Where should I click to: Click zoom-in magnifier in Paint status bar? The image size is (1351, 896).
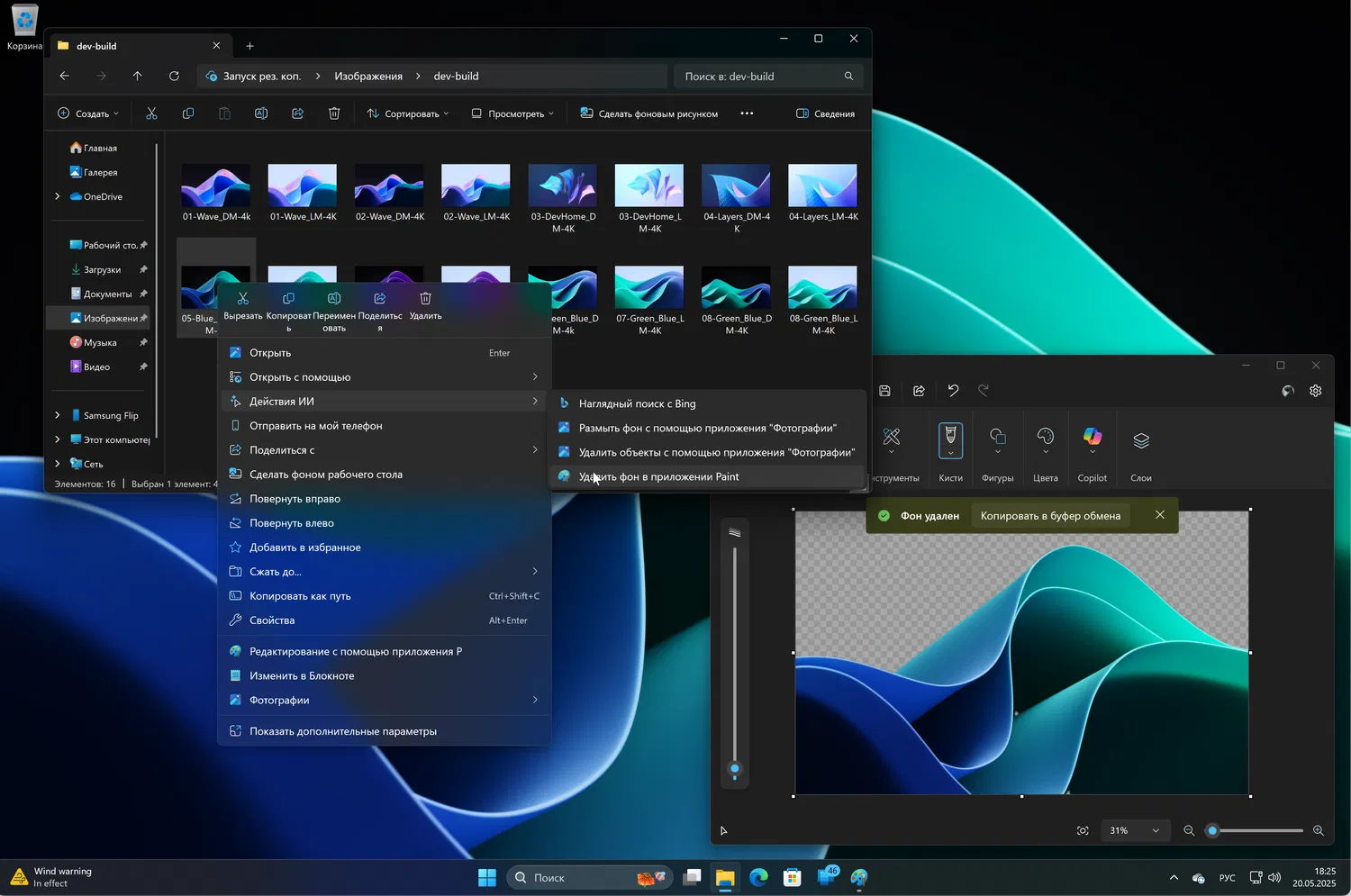click(1318, 830)
